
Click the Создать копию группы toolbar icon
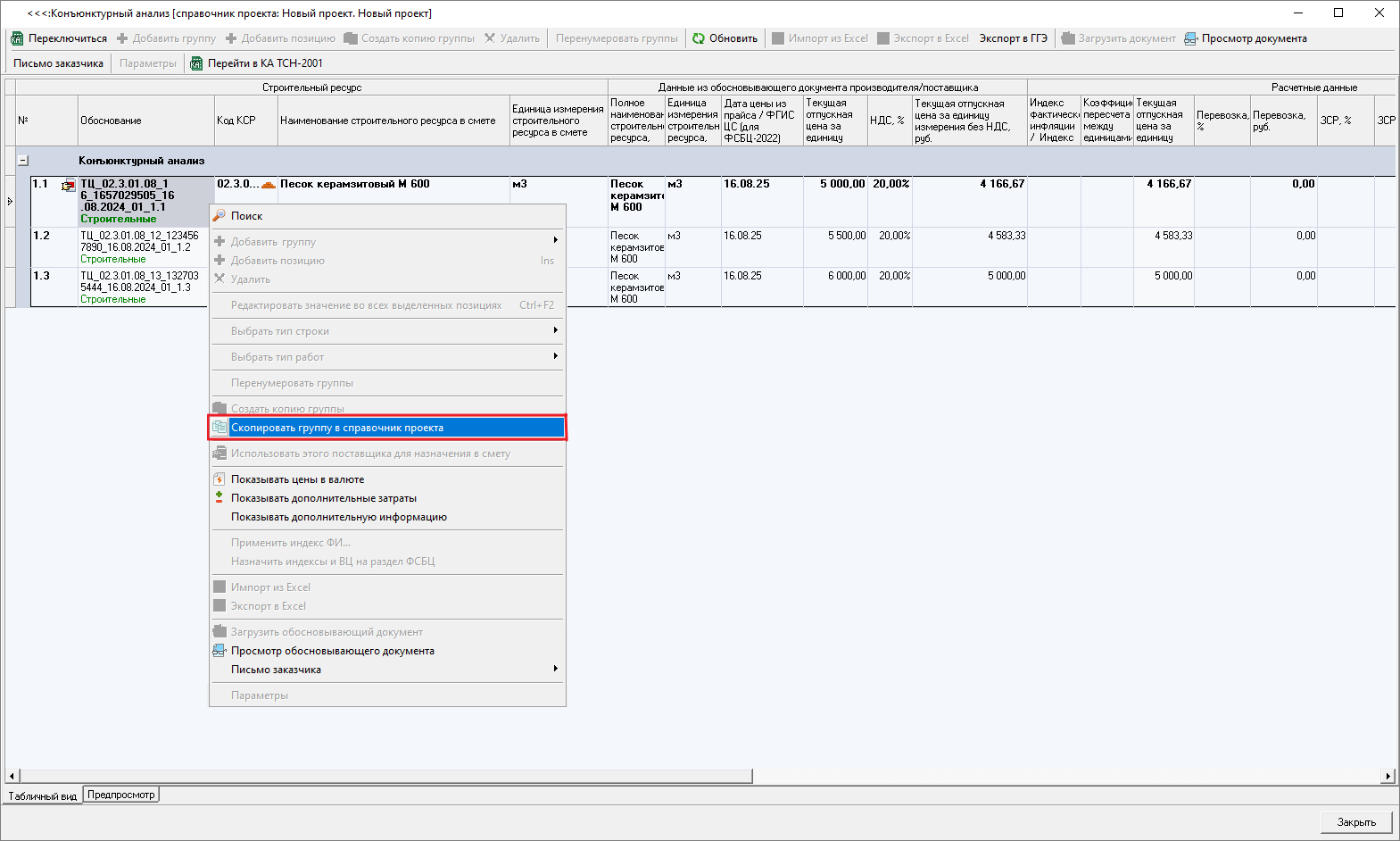coord(351,38)
